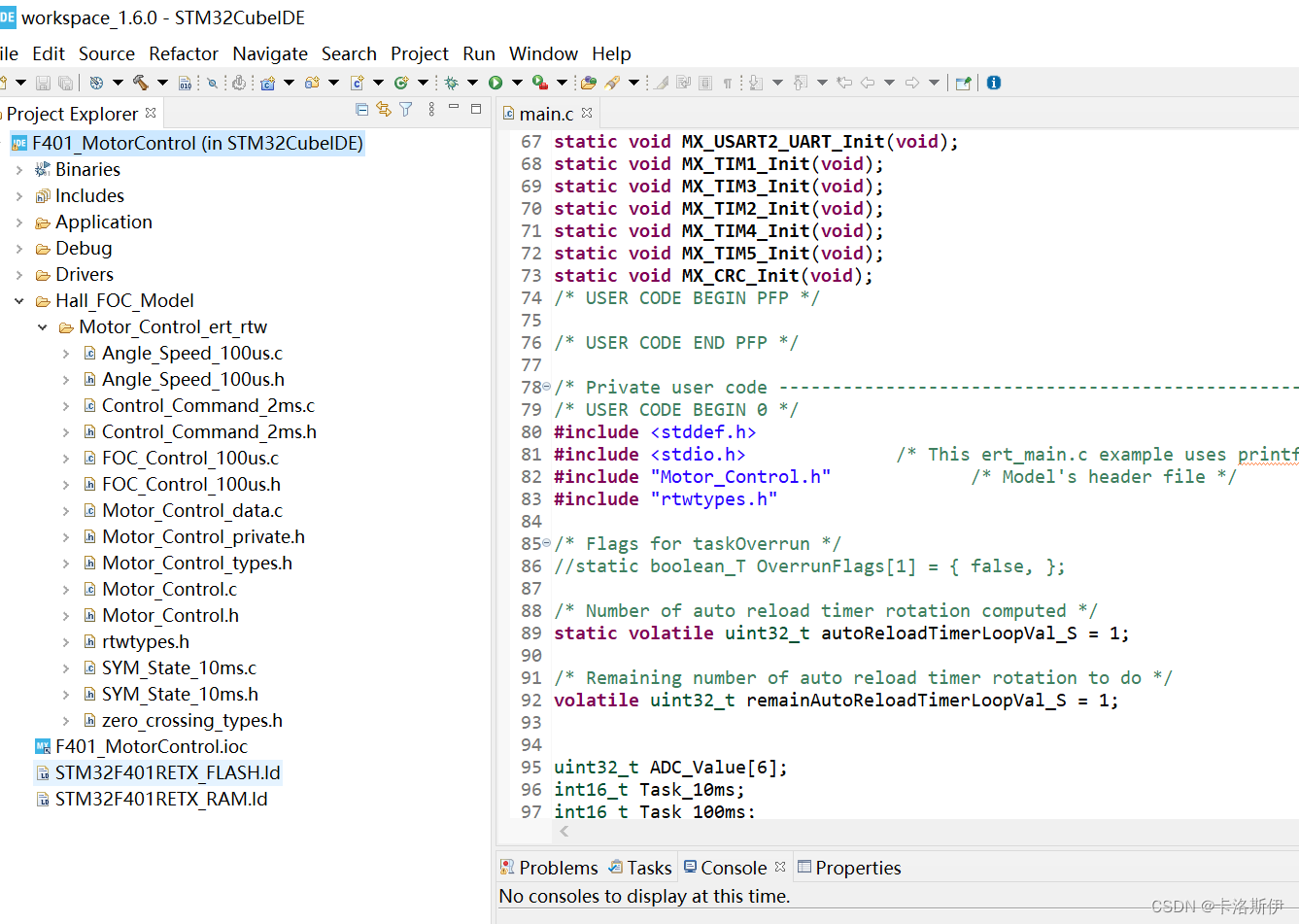Screen dimensions: 1299x924
Task: Close the main.c editor tab
Action: point(587,113)
